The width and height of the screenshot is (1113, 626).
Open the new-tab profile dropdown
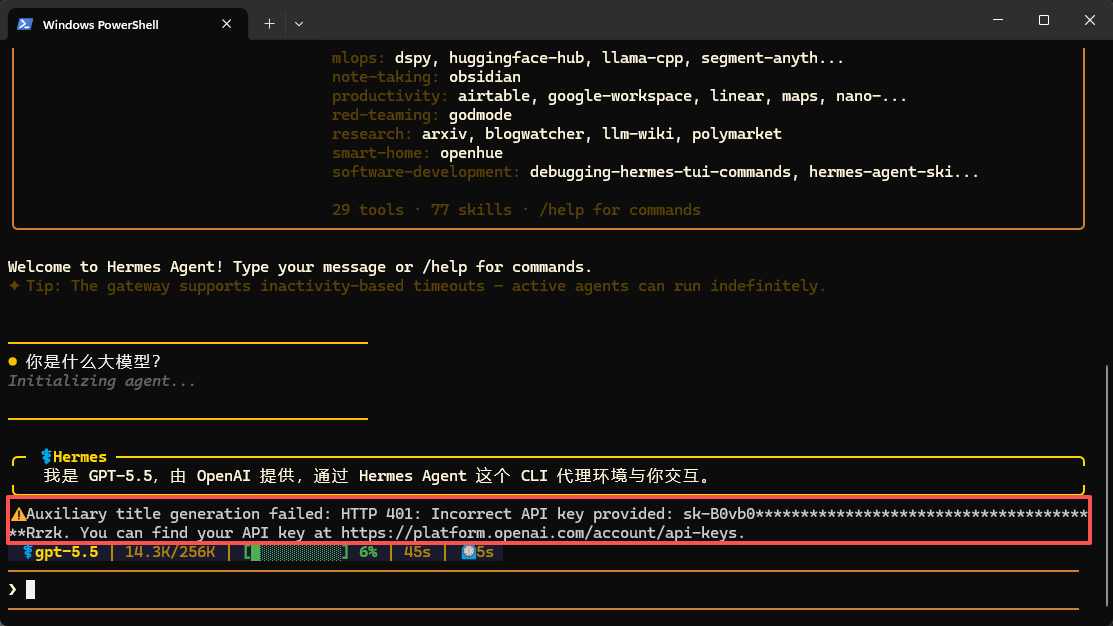click(299, 24)
